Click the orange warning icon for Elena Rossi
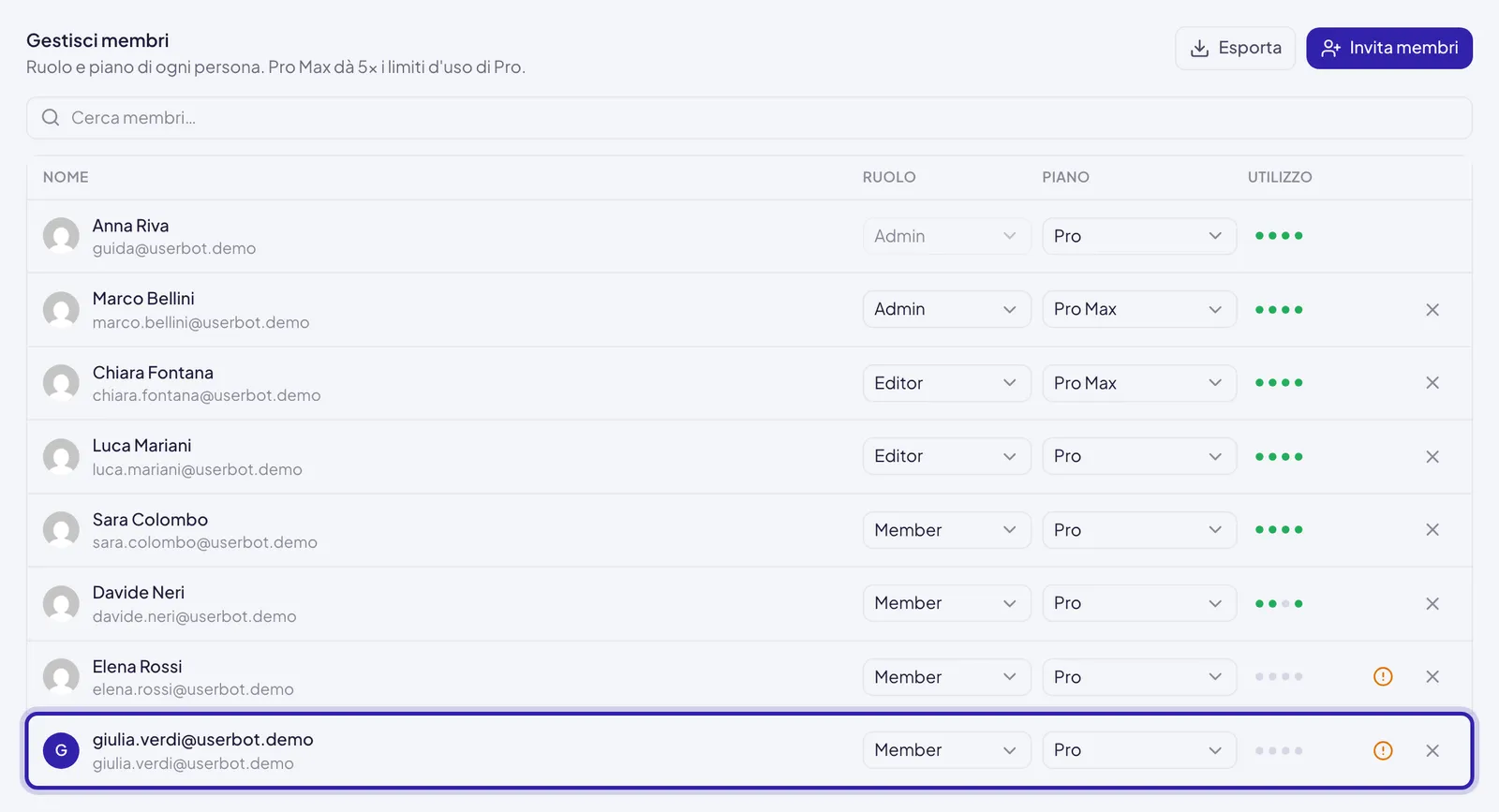 tap(1383, 676)
